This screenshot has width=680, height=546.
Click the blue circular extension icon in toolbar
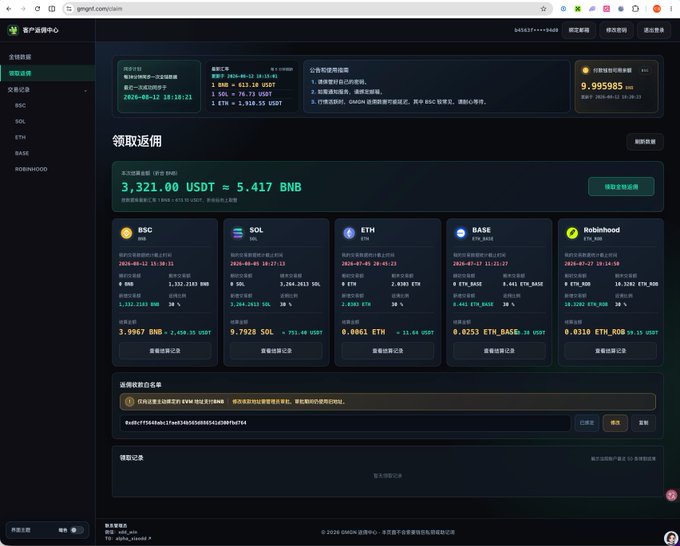pyautogui.click(x=563, y=9)
